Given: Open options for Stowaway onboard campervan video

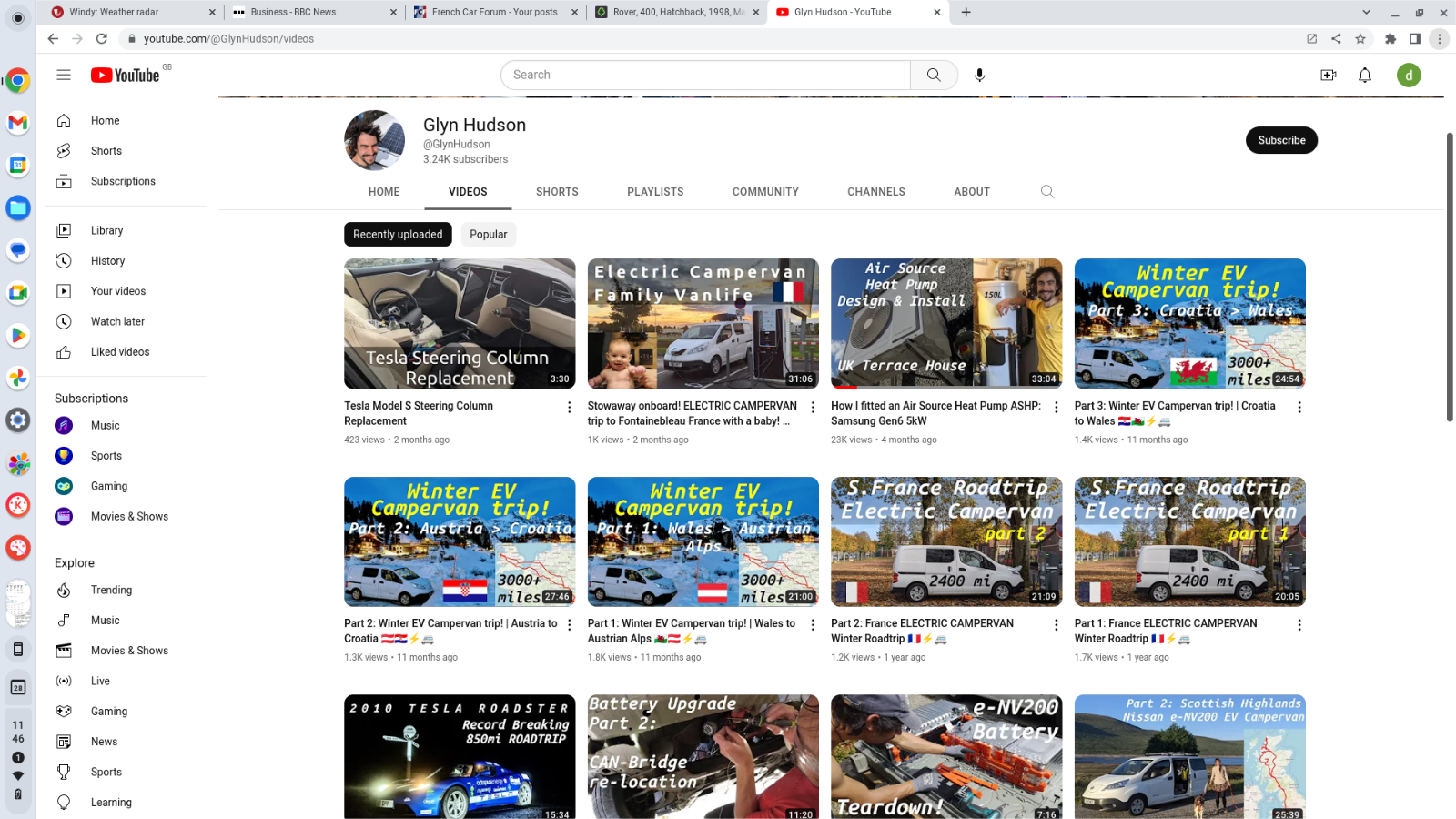Looking at the screenshot, I should (813, 408).
